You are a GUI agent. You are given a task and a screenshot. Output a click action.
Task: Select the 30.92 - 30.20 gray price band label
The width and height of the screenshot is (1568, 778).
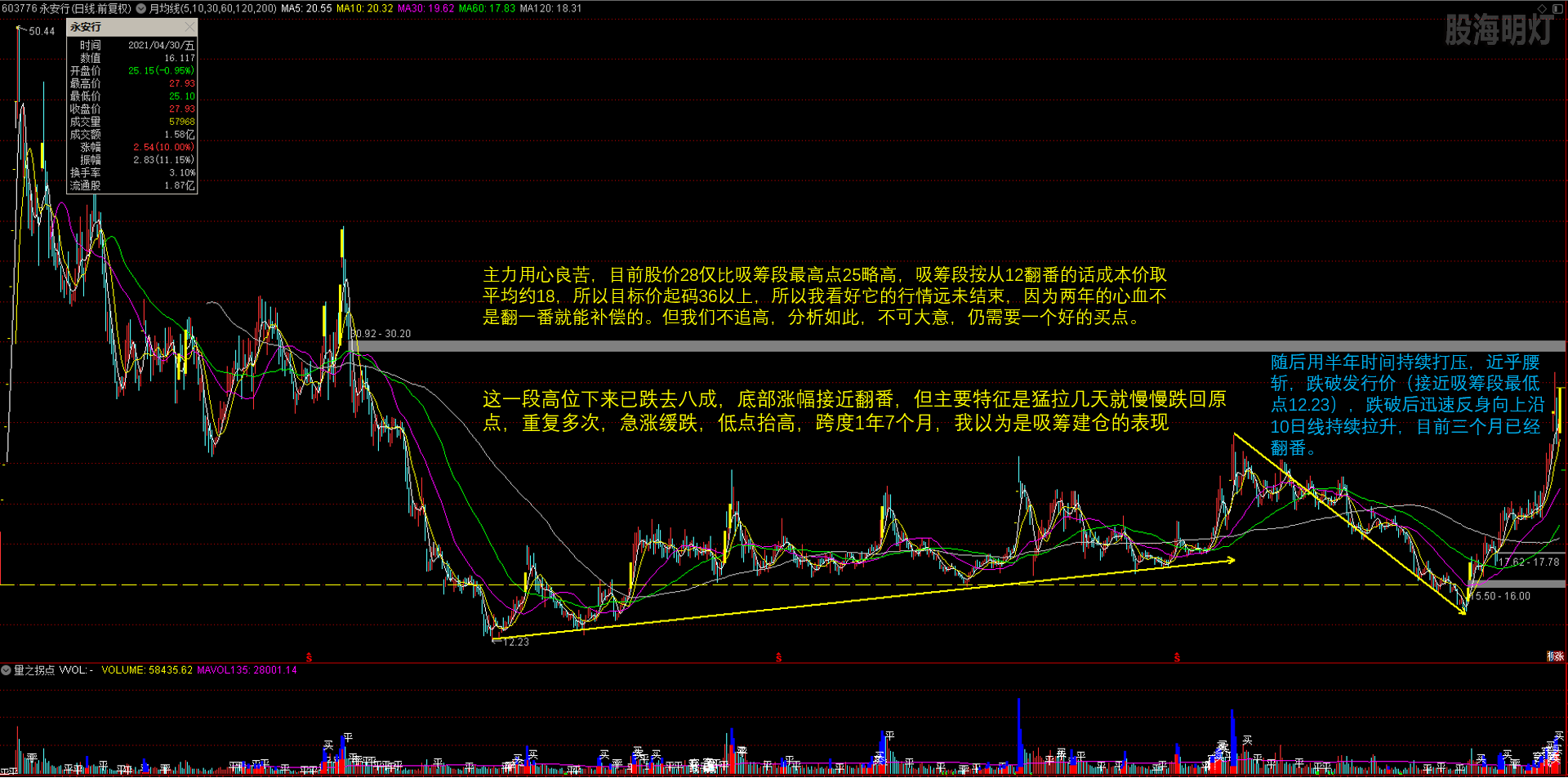381,334
